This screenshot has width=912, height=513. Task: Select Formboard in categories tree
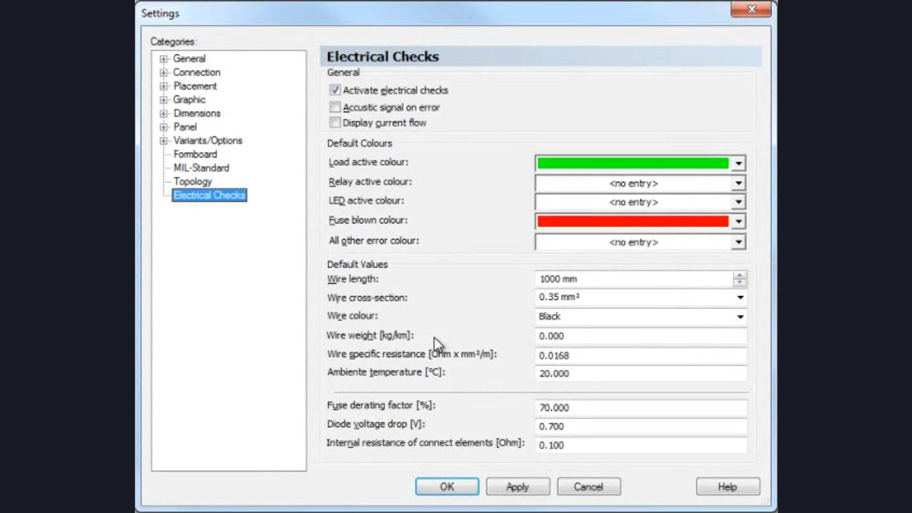click(x=195, y=154)
